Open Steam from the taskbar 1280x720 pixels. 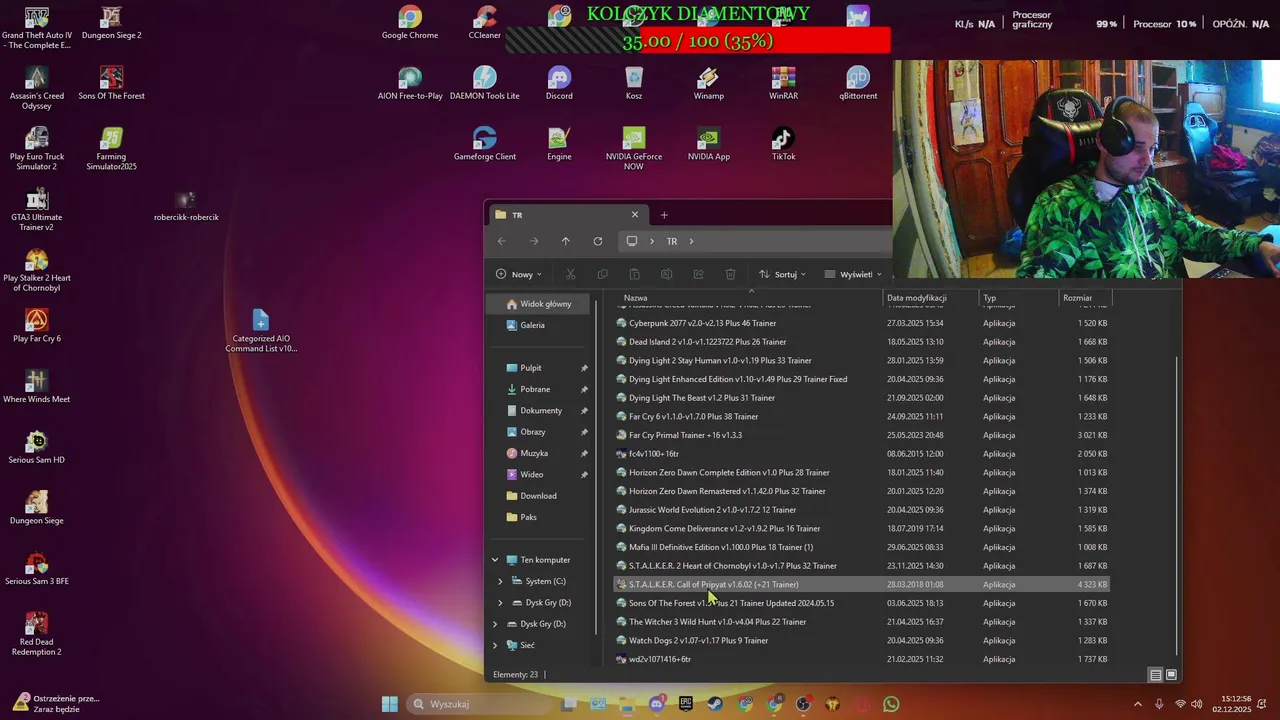click(716, 704)
